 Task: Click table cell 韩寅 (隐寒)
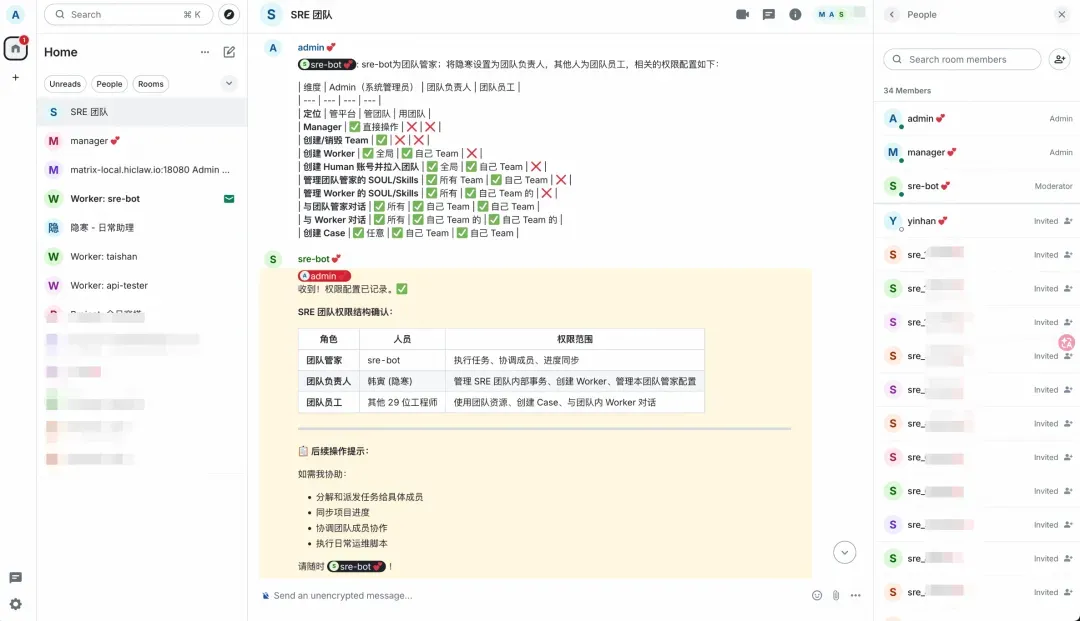pyautogui.click(x=402, y=381)
